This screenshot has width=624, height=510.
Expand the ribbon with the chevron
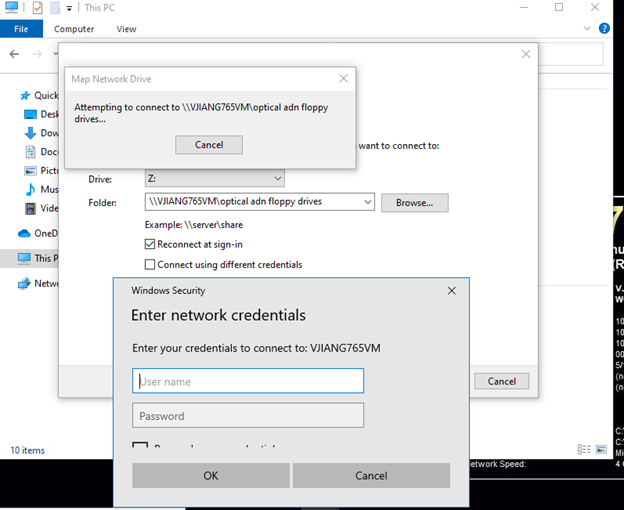tap(587, 28)
